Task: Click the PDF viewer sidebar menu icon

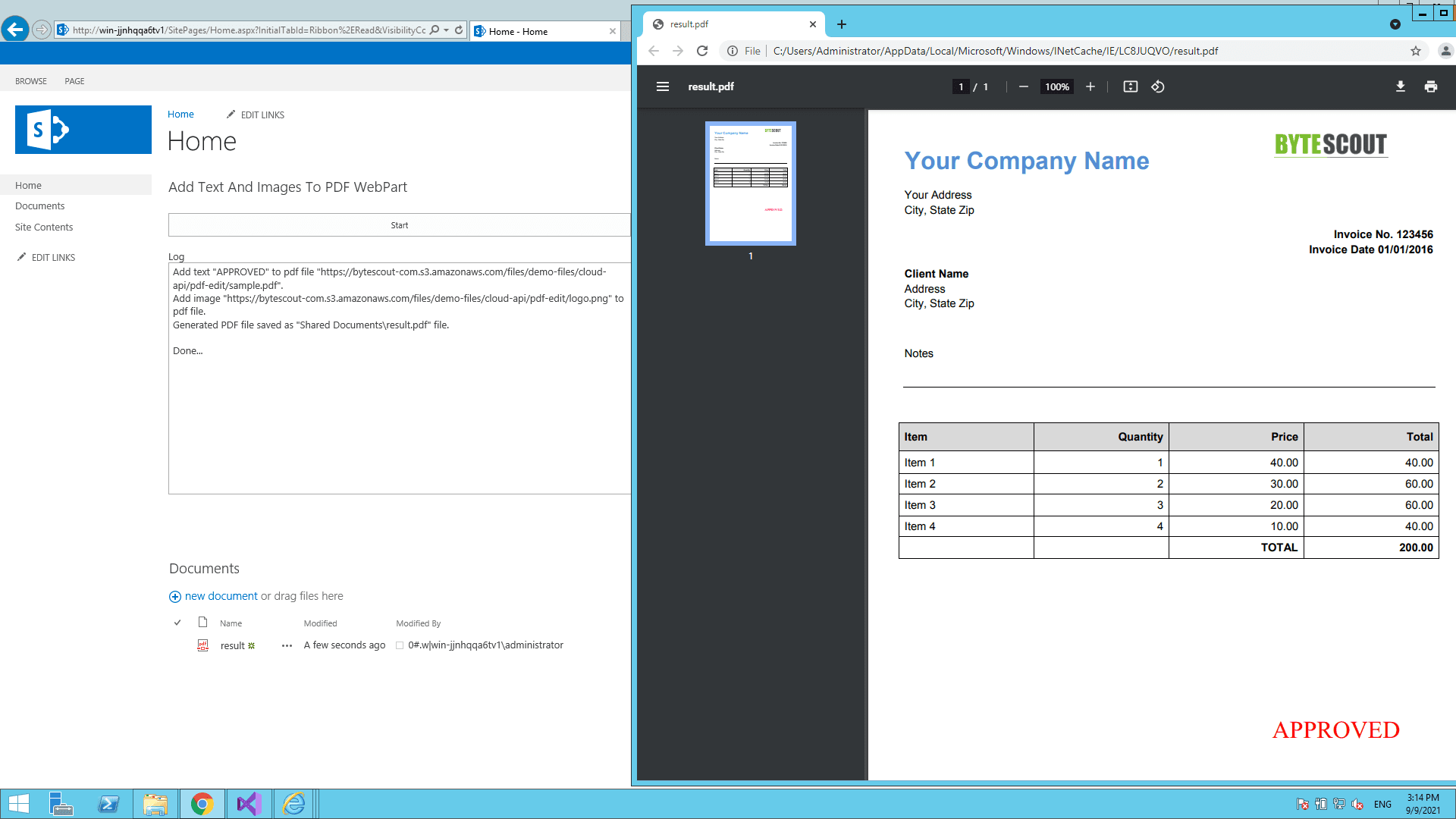Action: click(662, 86)
